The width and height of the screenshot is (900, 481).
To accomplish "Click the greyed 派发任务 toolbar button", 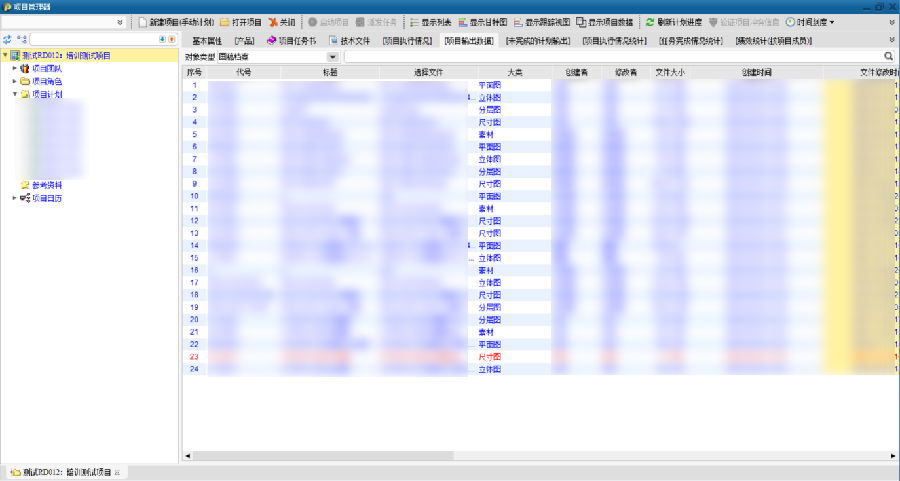I will (x=376, y=22).
